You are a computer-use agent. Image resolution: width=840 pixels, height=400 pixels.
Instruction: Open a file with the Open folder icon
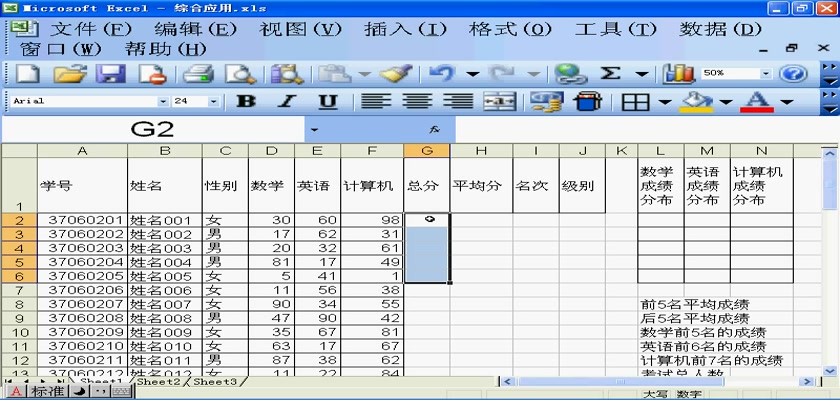68,74
